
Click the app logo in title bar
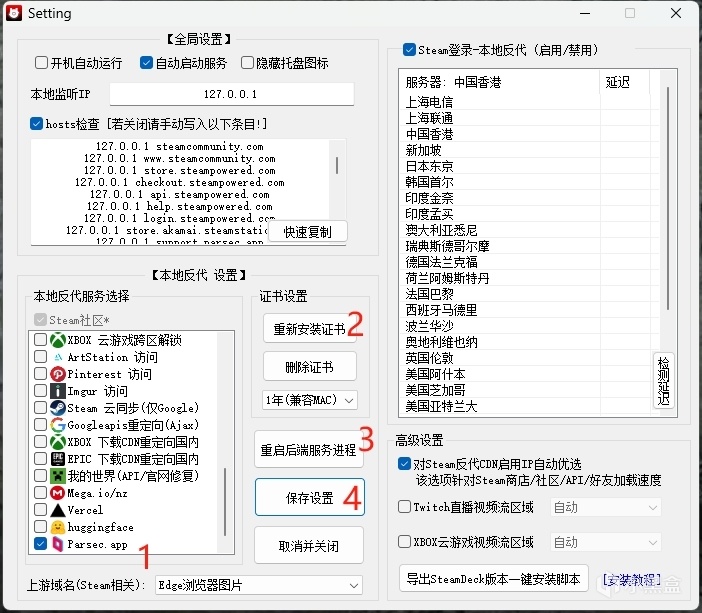point(14,13)
